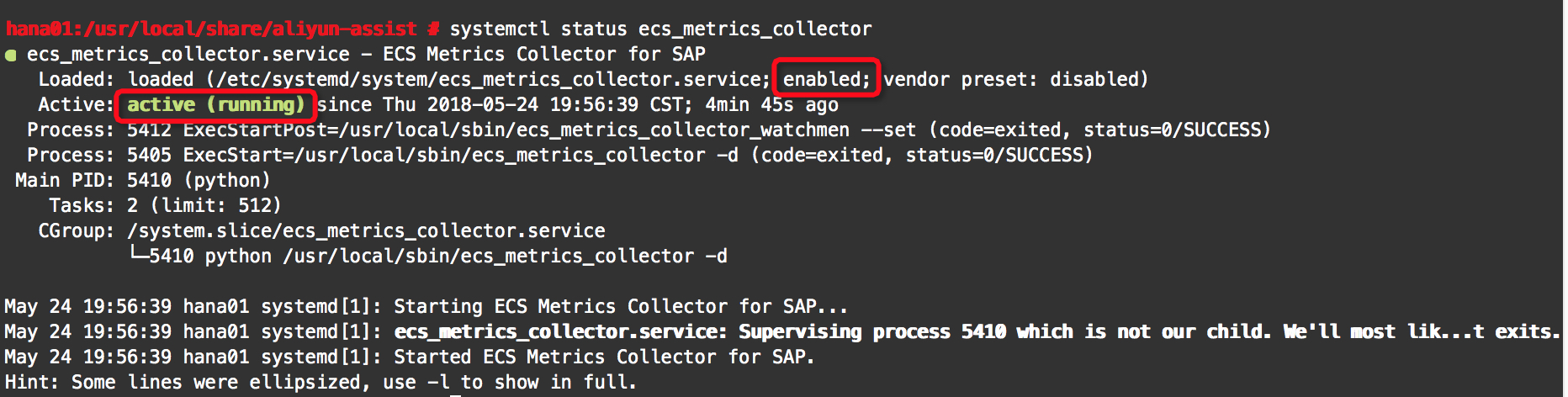Click the 'Tasks: 2 (limit: 512)' line
The width and height of the screenshot is (1568, 397).
[165, 205]
